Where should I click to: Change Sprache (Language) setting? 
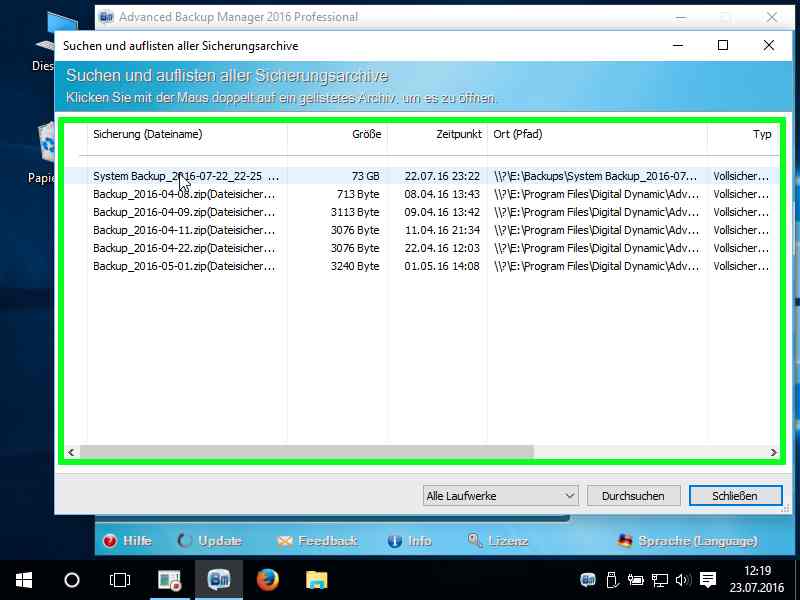click(688, 541)
